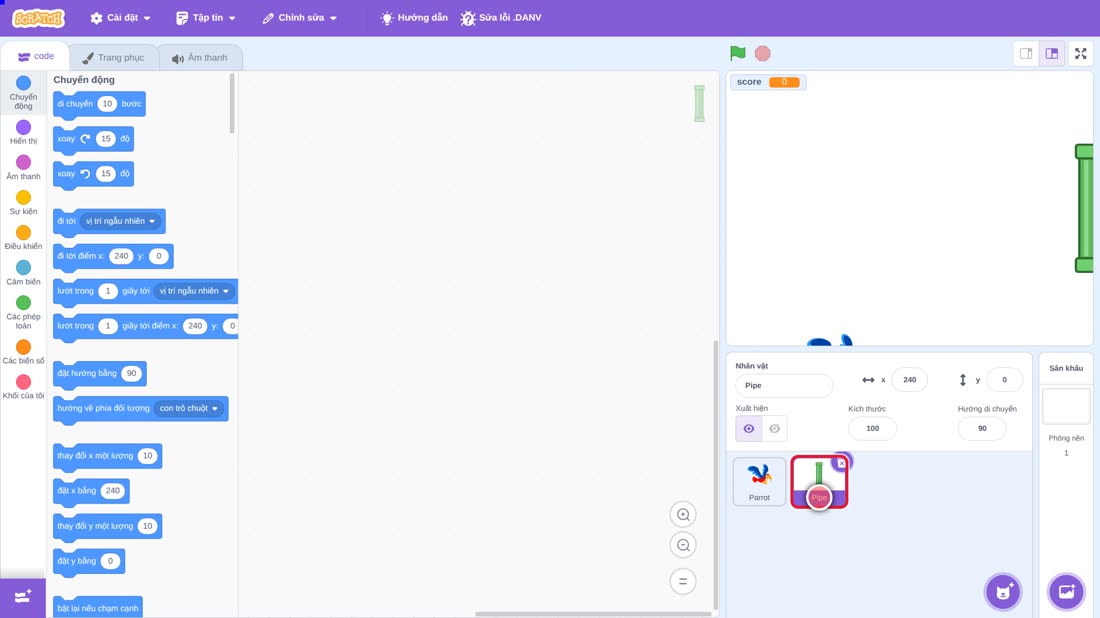Open the code tab
The image size is (1100, 618).
click(x=36, y=56)
